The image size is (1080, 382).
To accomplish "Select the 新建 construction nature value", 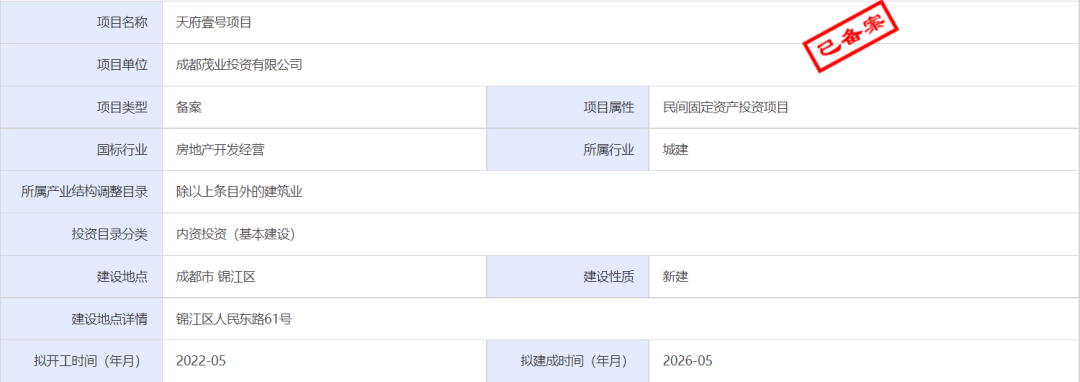I will click(675, 277).
